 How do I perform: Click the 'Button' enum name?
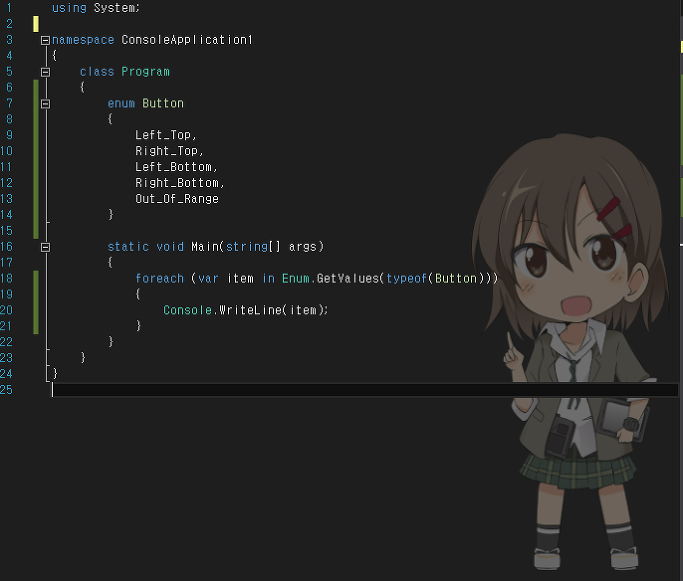click(163, 104)
